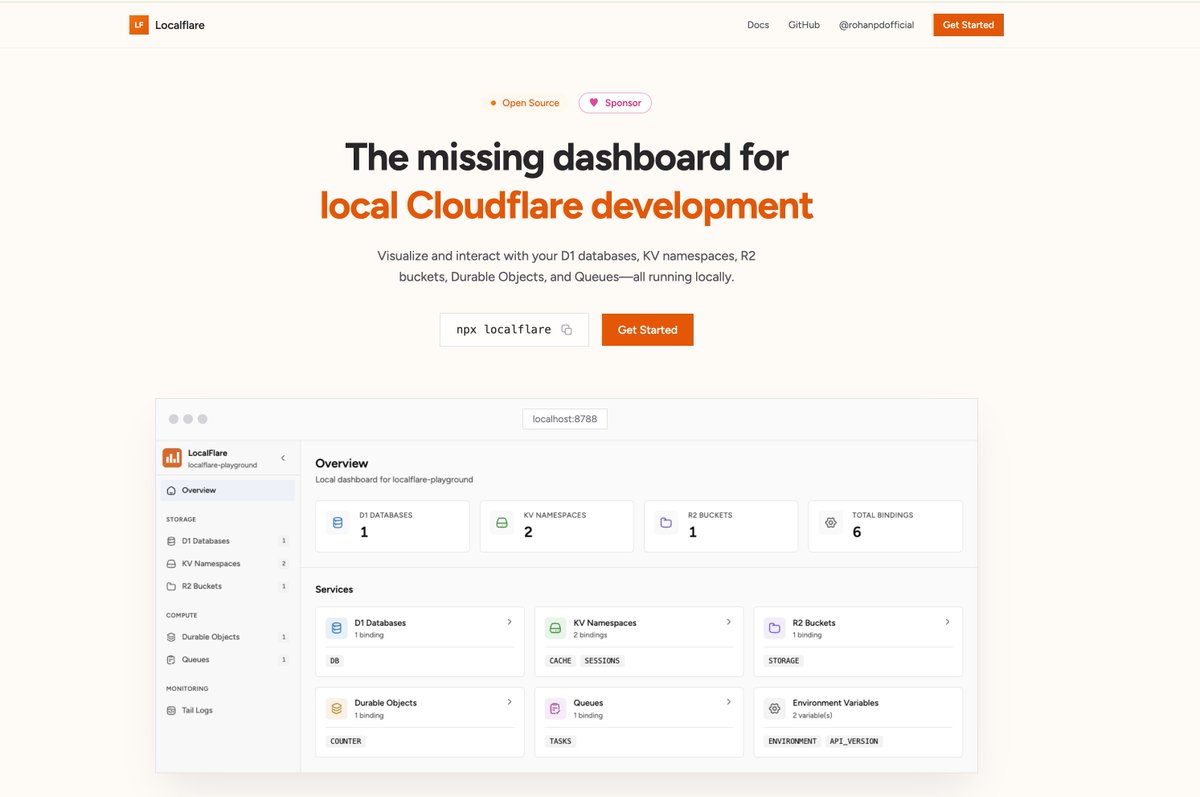This screenshot has height=797, width=1200.
Task: Click the Total Bindings value 6
Action: tap(857, 532)
